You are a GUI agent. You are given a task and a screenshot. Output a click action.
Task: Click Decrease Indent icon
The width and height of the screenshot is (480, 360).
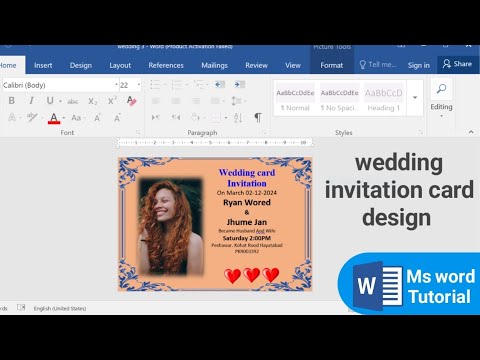tap(219, 84)
